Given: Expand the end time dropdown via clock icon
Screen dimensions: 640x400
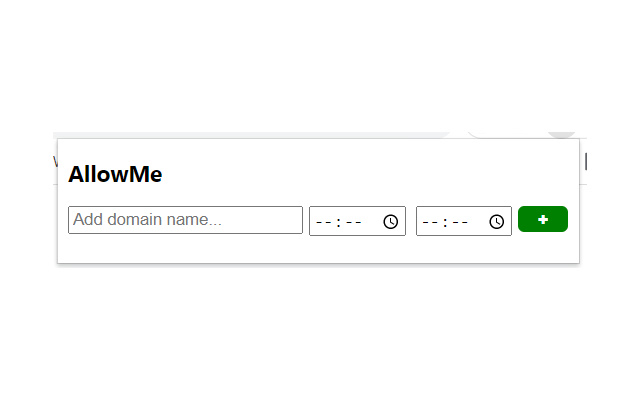Looking at the screenshot, I should pos(497,221).
